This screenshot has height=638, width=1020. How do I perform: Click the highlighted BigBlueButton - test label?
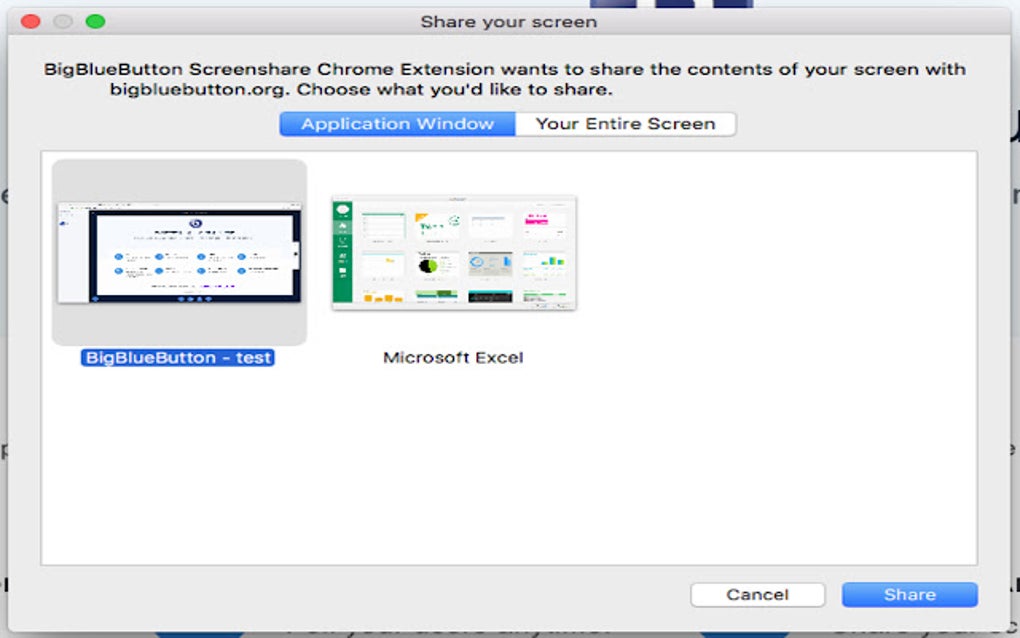click(177, 357)
